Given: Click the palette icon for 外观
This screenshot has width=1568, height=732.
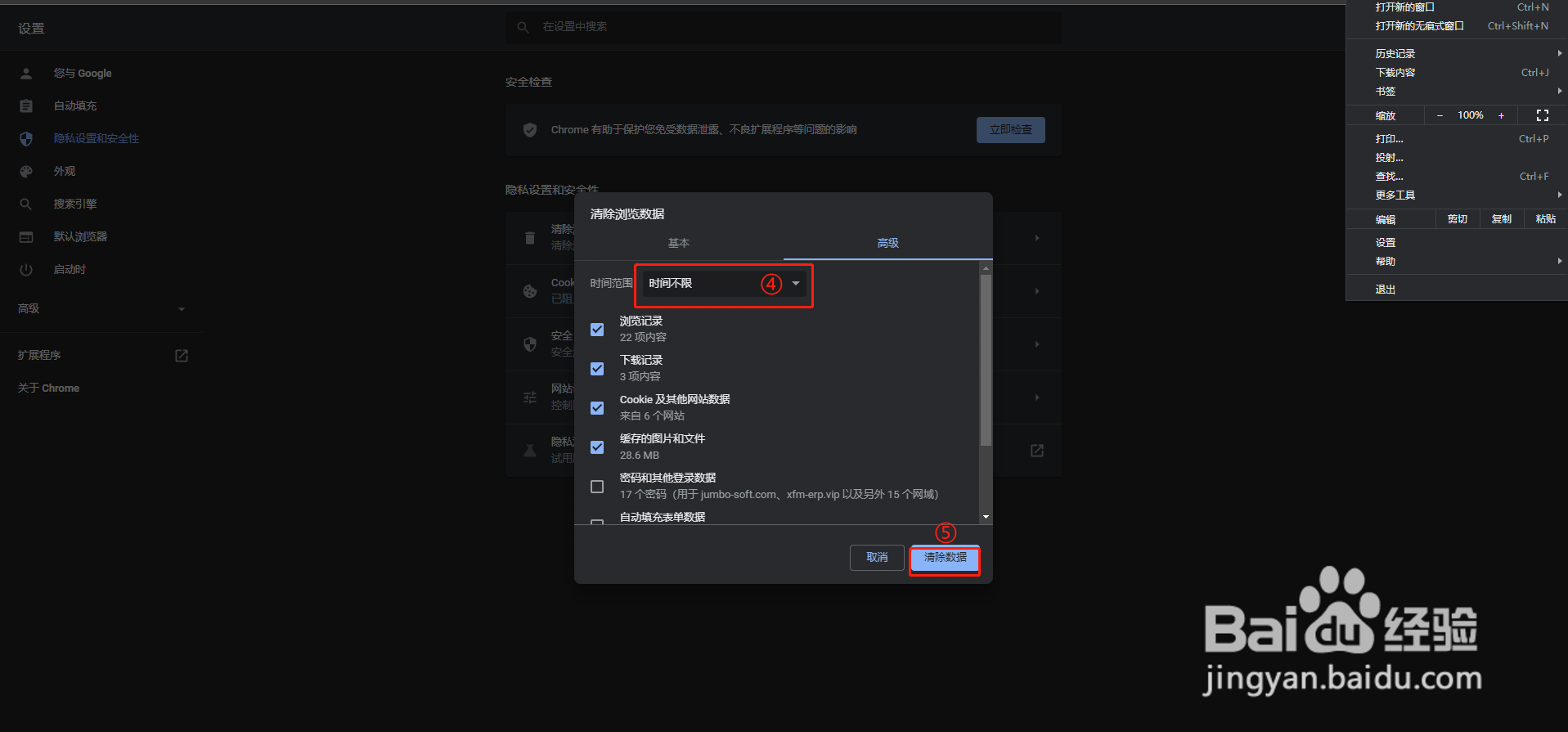Looking at the screenshot, I should pyautogui.click(x=26, y=172).
